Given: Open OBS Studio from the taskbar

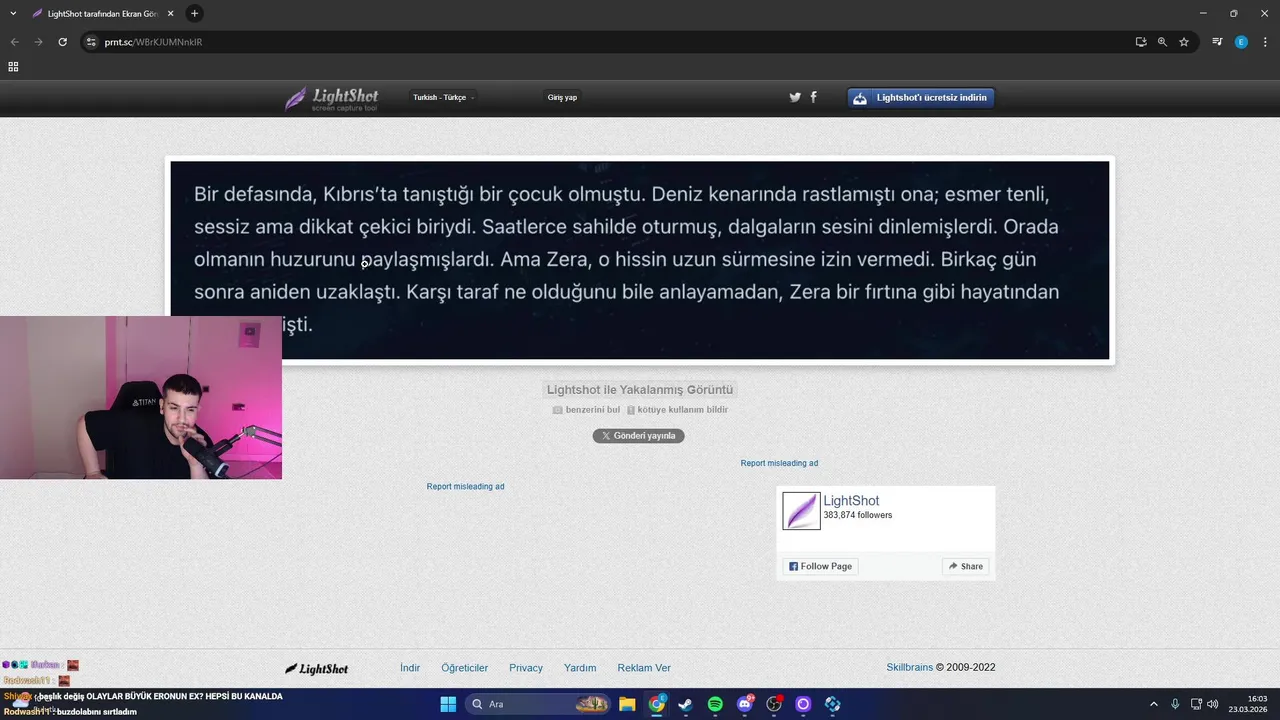Looking at the screenshot, I should click(774, 704).
